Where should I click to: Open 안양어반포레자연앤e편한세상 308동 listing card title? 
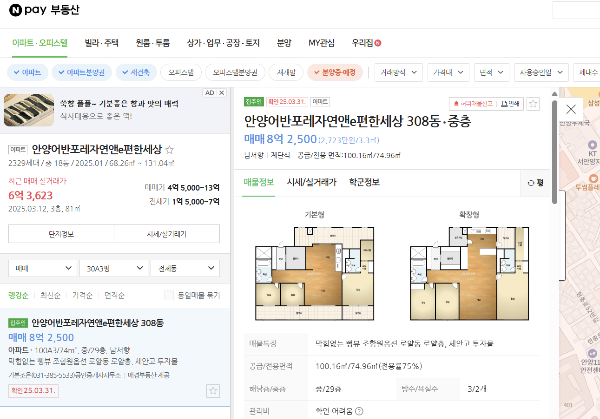97,323
